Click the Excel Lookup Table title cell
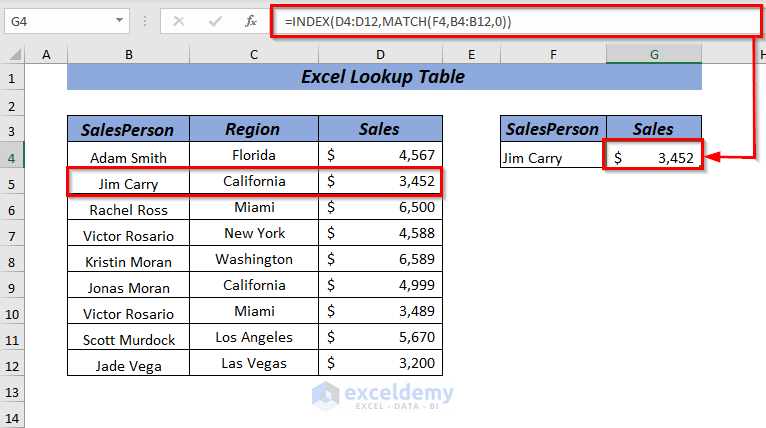 point(384,77)
